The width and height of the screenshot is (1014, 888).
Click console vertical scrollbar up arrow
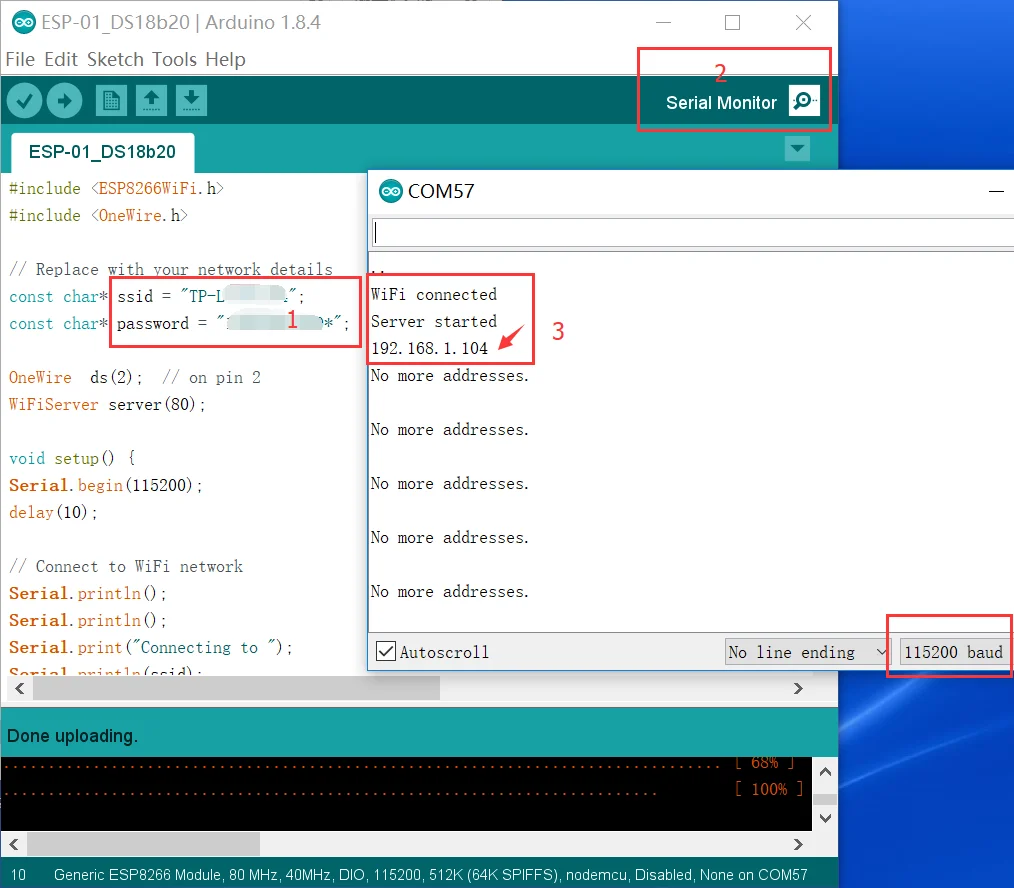pyautogui.click(x=825, y=772)
